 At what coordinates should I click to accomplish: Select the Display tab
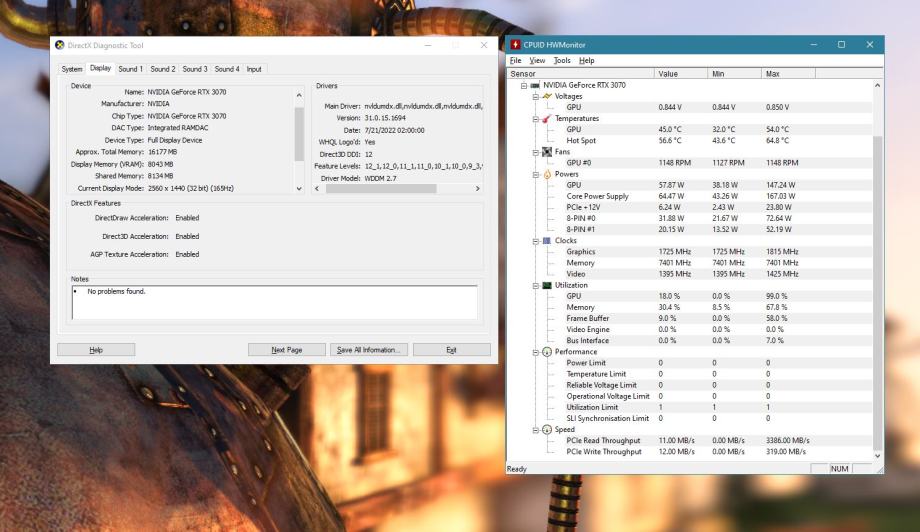(100, 68)
